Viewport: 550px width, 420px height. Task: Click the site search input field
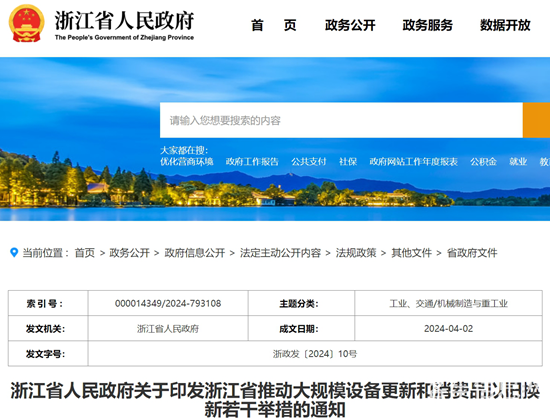(341, 120)
